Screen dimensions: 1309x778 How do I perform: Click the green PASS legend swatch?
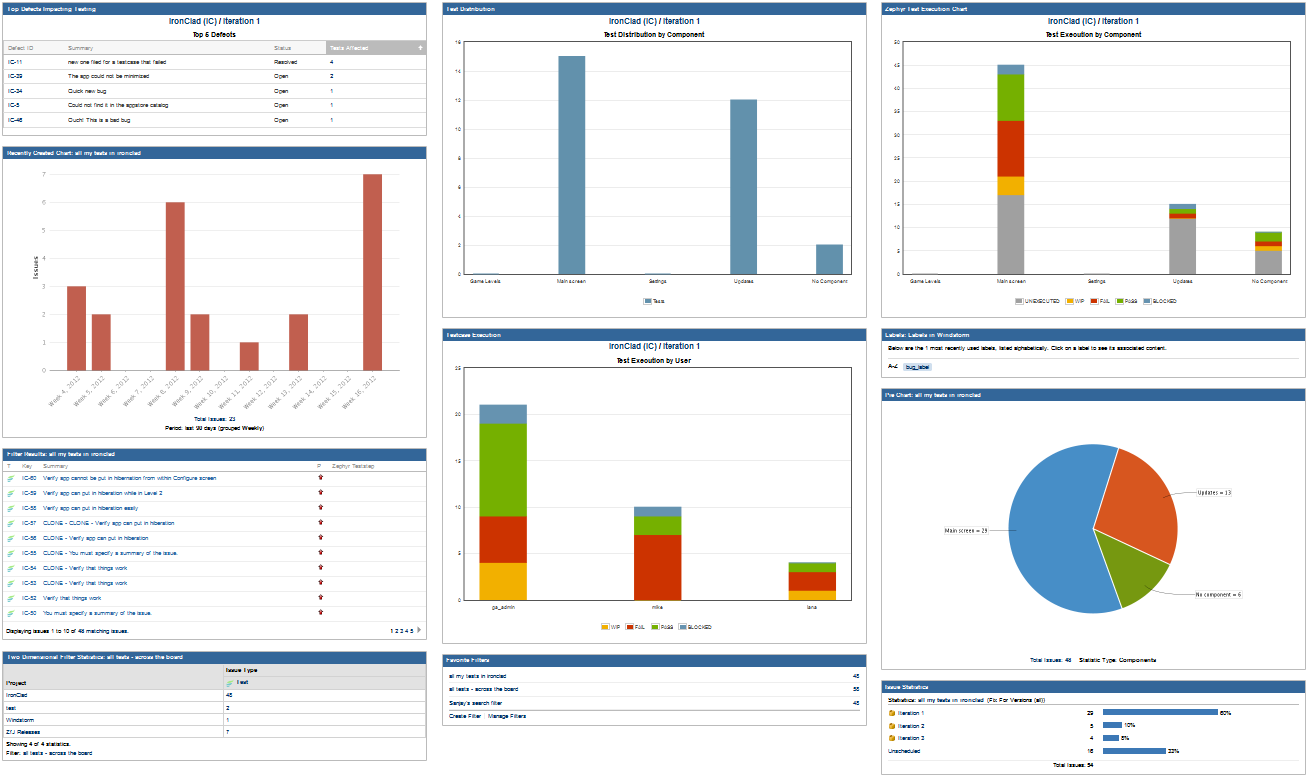(657, 627)
